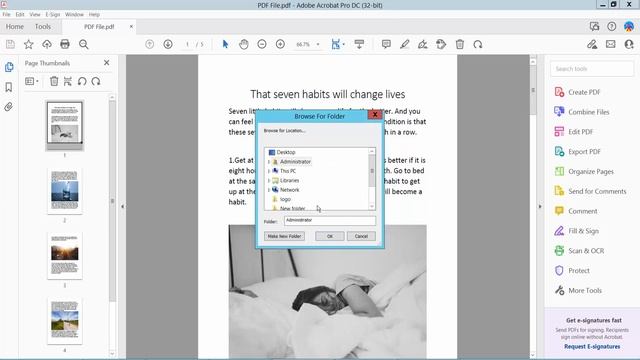Click the scrolling mode toolbar icon

point(359,44)
